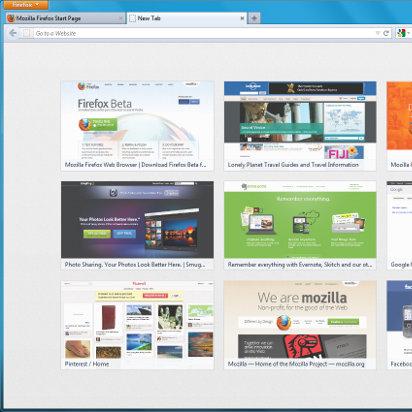
Task: Switch to Mozilla Firefox Start Page tab
Action: pos(65,18)
